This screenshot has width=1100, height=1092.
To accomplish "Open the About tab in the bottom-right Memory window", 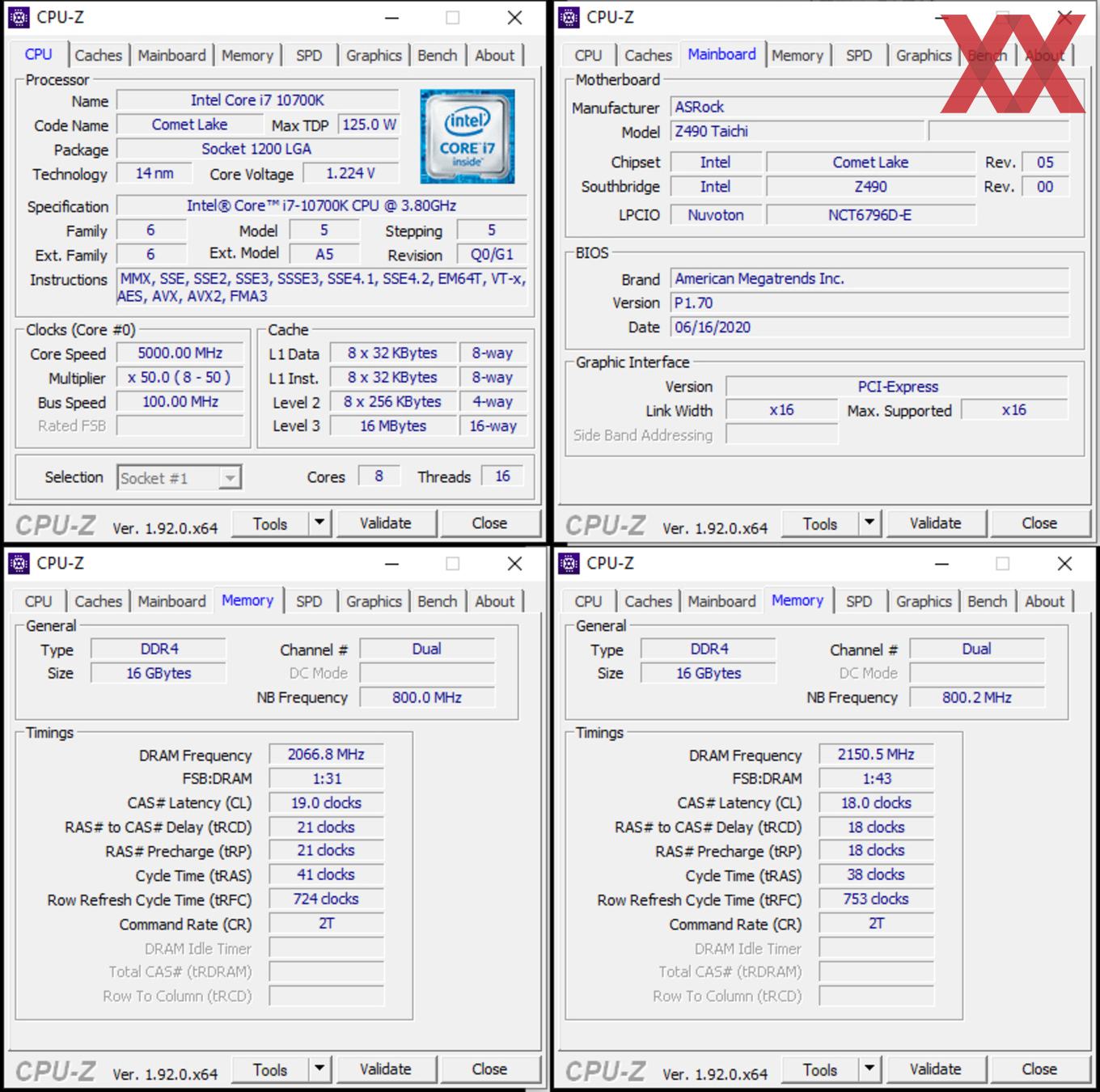I will click(x=1044, y=601).
